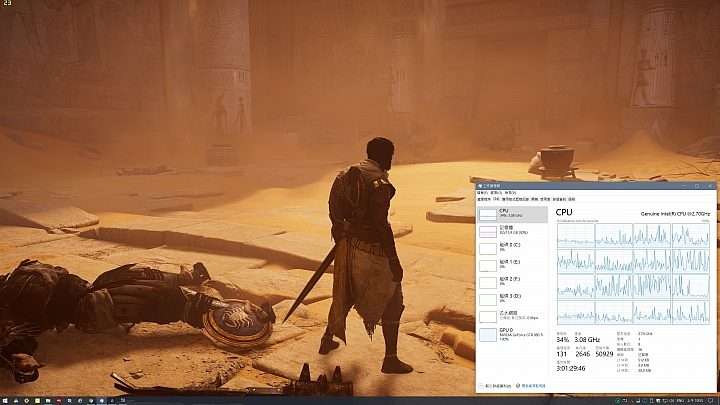This screenshot has width=720, height=405.
Task: Select the Memory item below CPU in sidebar
Action: (x=512, y=231)
